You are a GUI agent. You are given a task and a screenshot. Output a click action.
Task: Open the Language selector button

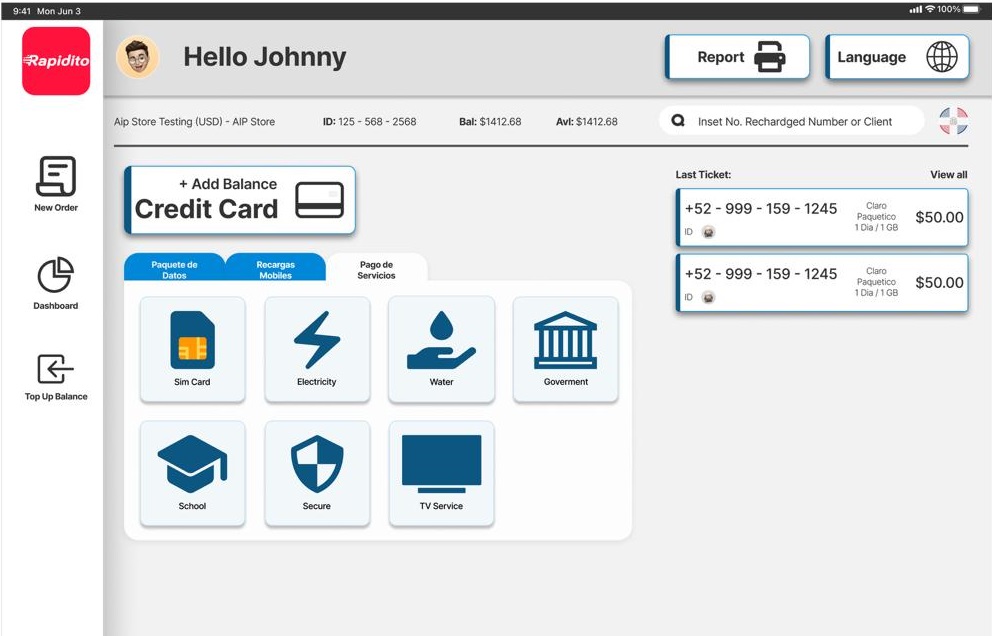tap(897, 57)
